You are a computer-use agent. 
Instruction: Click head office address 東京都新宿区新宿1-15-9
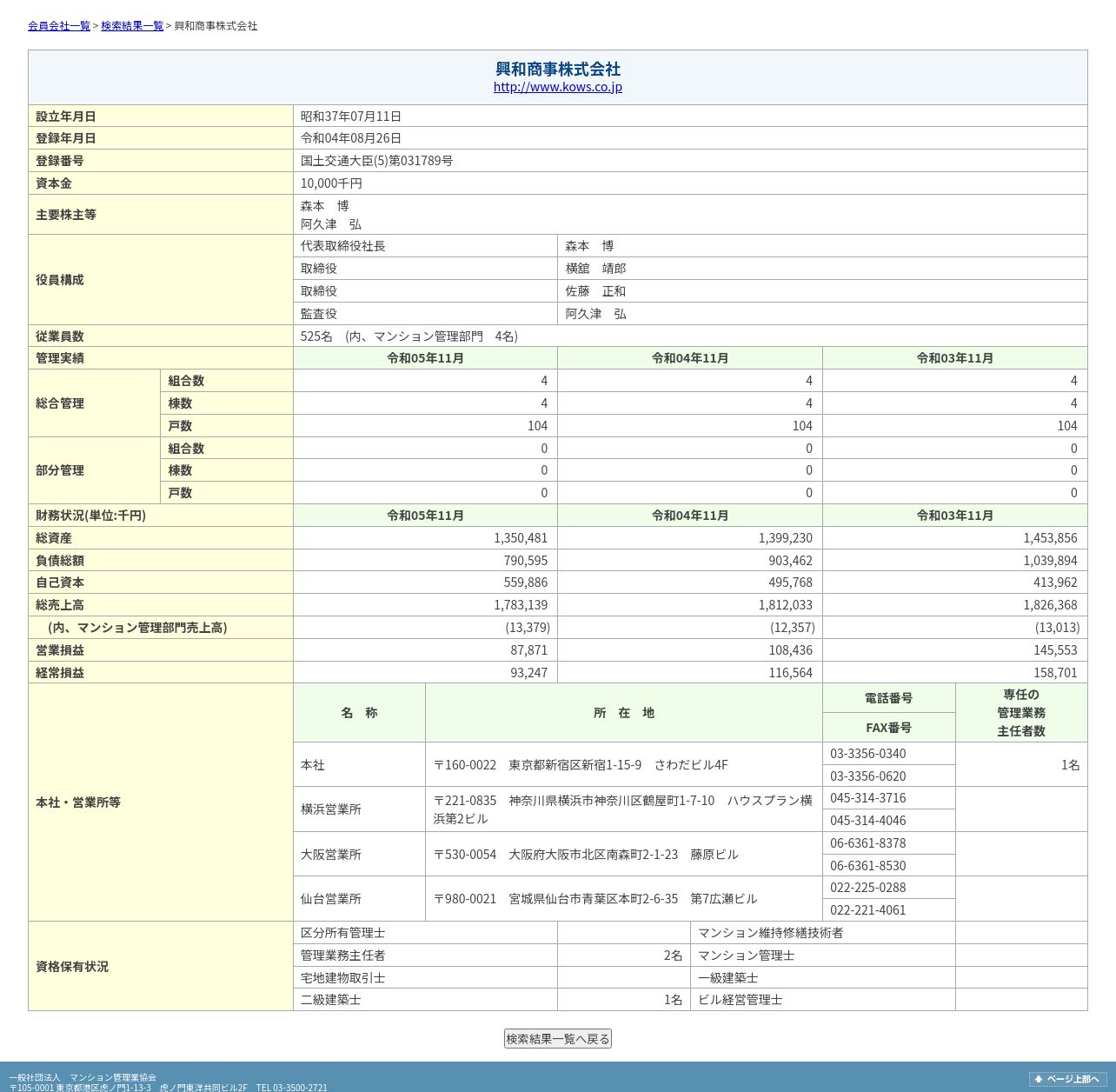pos(575,765)
